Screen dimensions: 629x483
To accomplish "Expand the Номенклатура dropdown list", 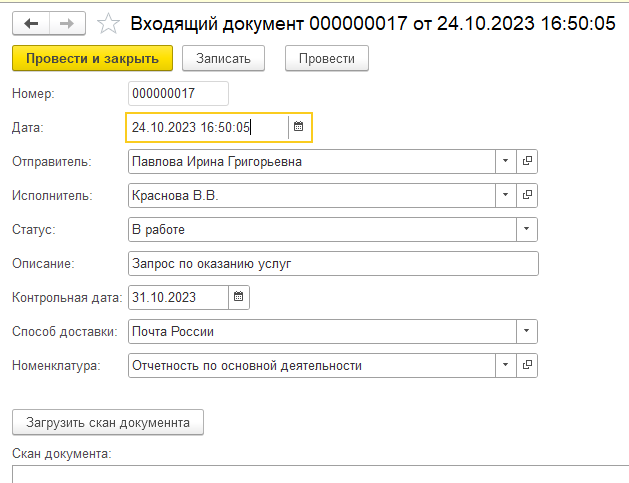I will [x=506, y=365].
